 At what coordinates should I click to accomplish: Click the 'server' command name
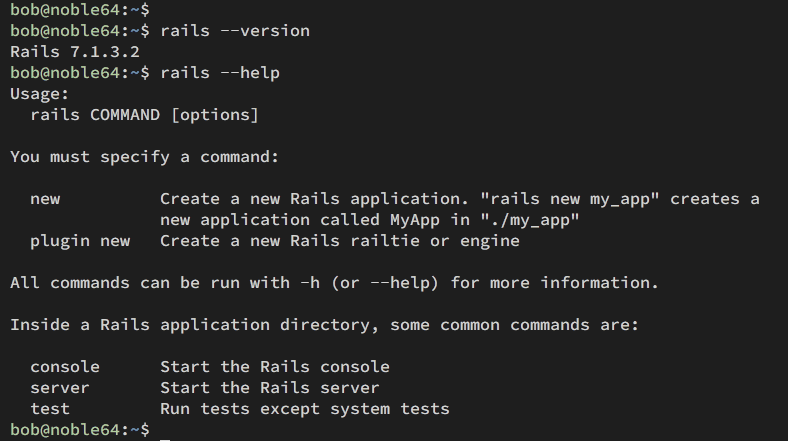click(x=60, y=388)
